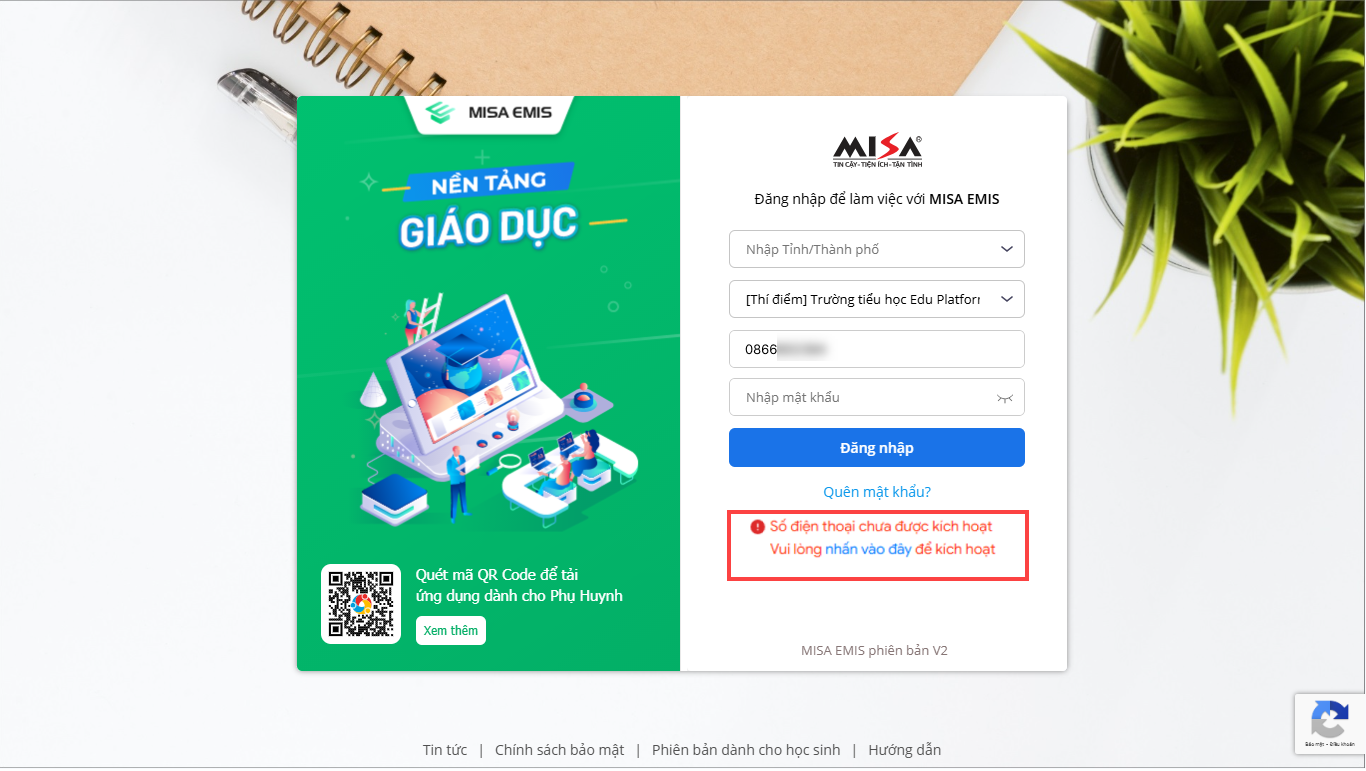Click the QR code image

tap(361, 604)
